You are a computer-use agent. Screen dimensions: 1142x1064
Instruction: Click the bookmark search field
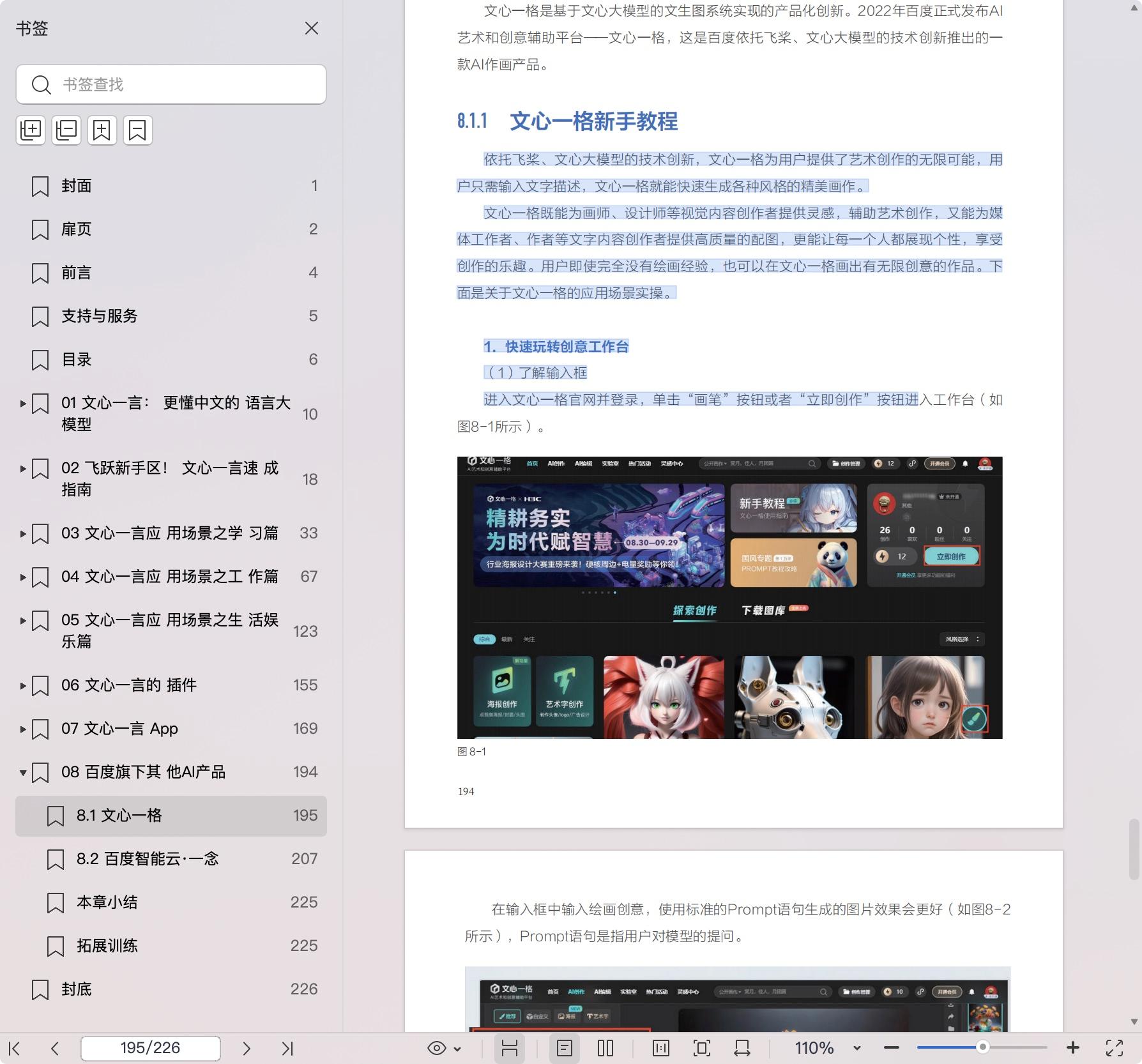click(x=171, y=84)
